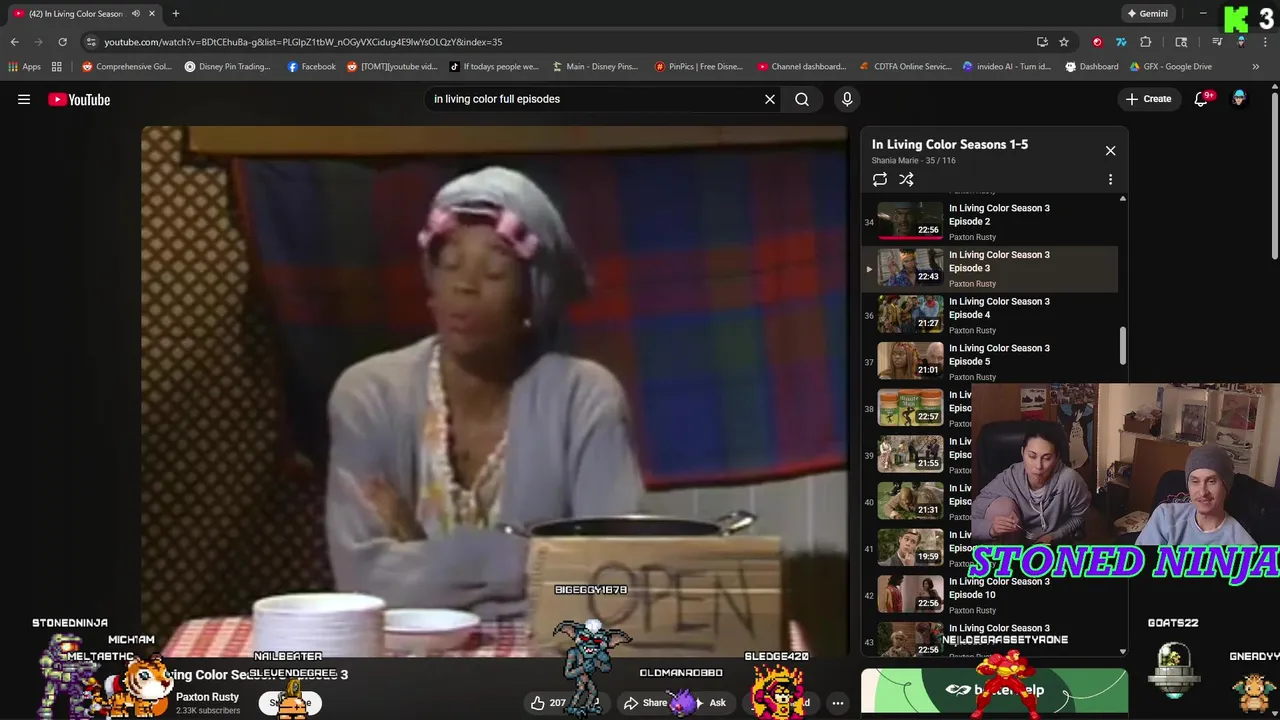The image size is (1280, 720).
Task: Click the page vertical scrollbar
Action: (1274, 175)
